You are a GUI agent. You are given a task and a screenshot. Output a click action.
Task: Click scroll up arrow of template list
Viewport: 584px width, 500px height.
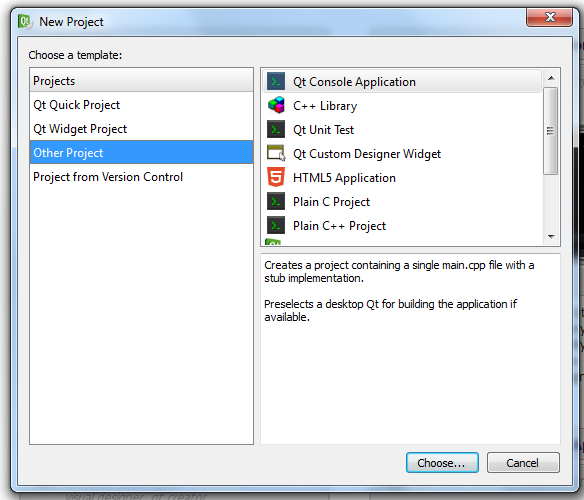tap(551, 78)
